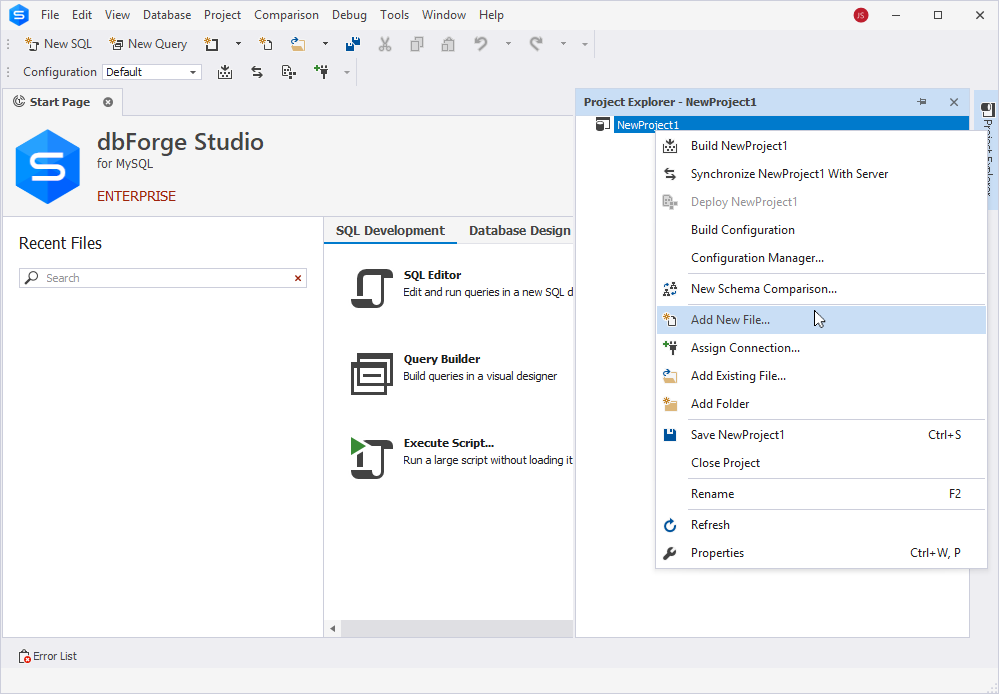Screen dimensions: 999x694
Task: Choose Build NewProject1 in context menu
Action: [821, 146]
